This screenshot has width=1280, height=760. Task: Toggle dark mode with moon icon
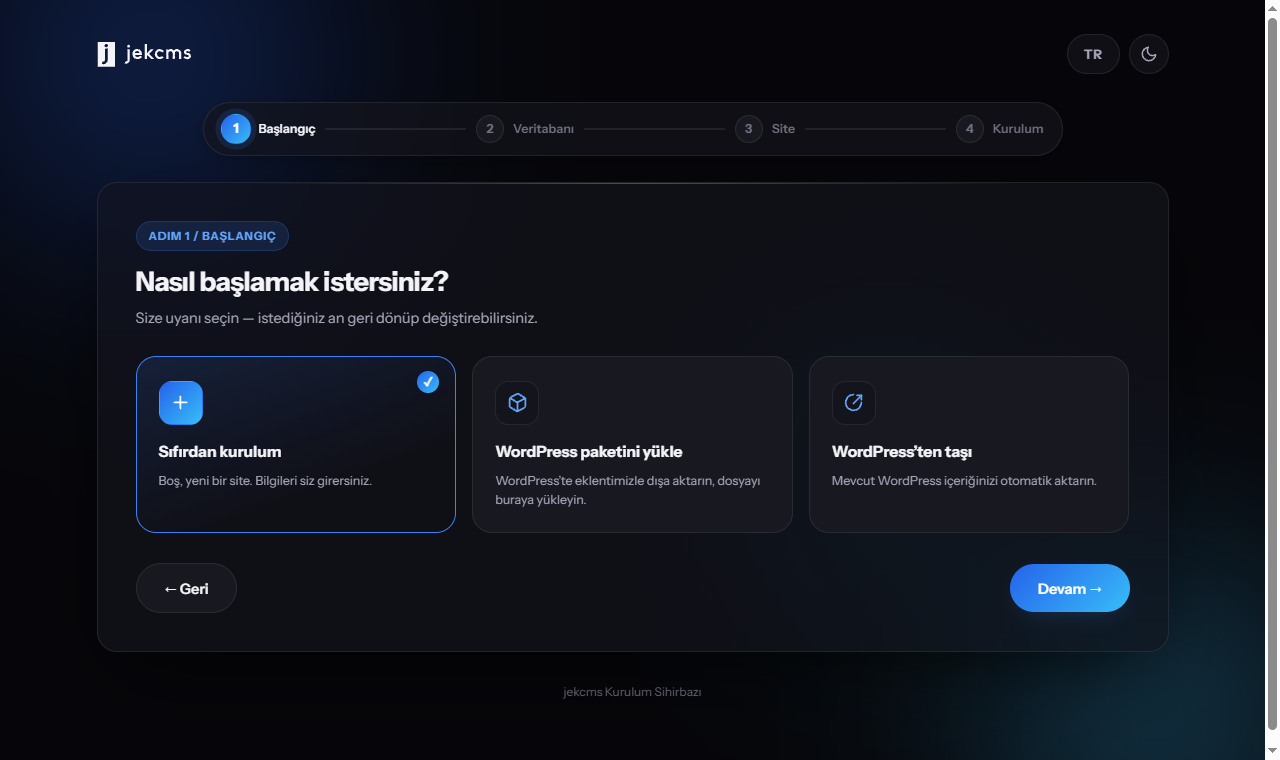pos(1149,54)
